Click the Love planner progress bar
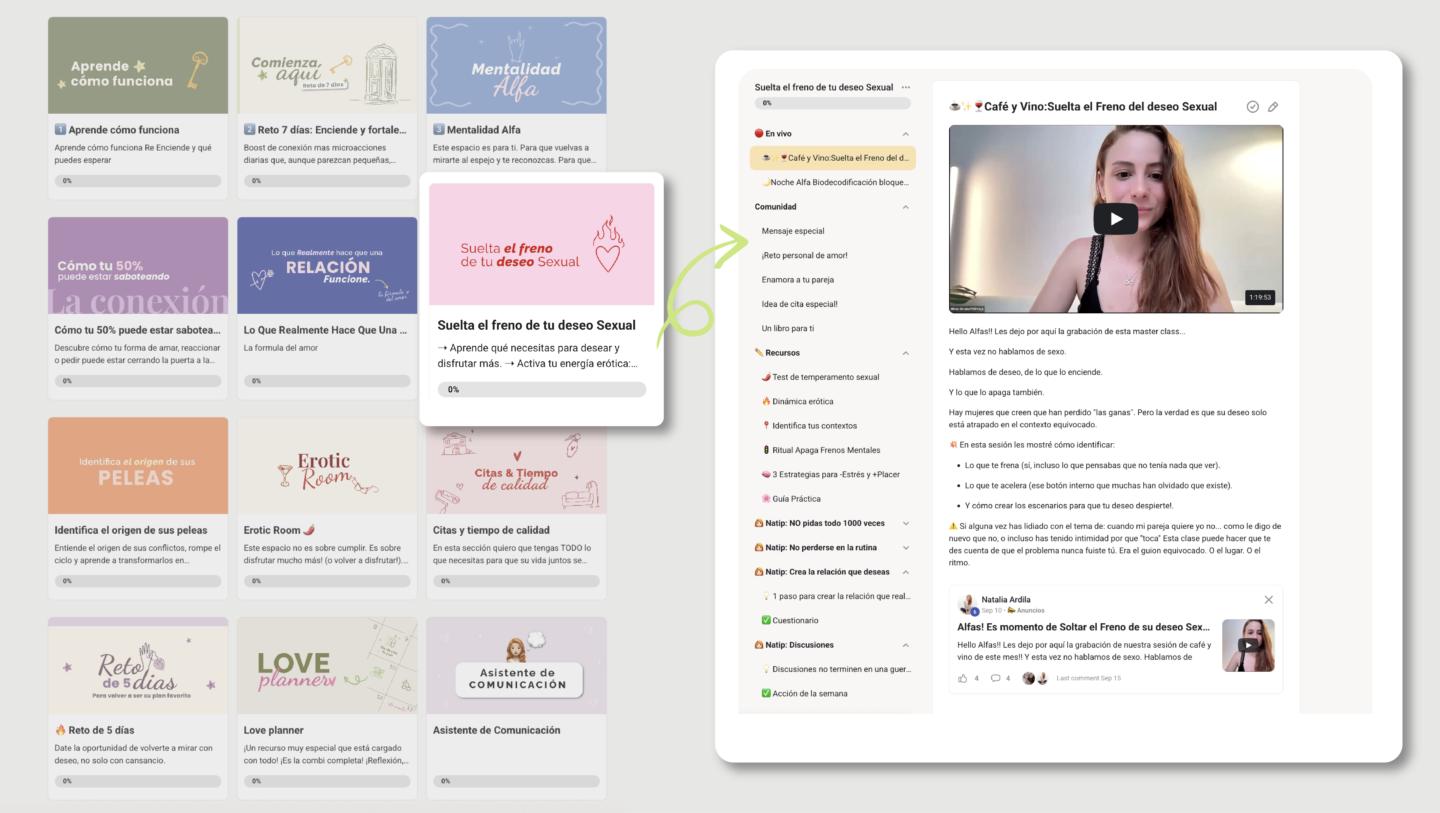This screenshot has width=1440, height=813. click(327, 781)
